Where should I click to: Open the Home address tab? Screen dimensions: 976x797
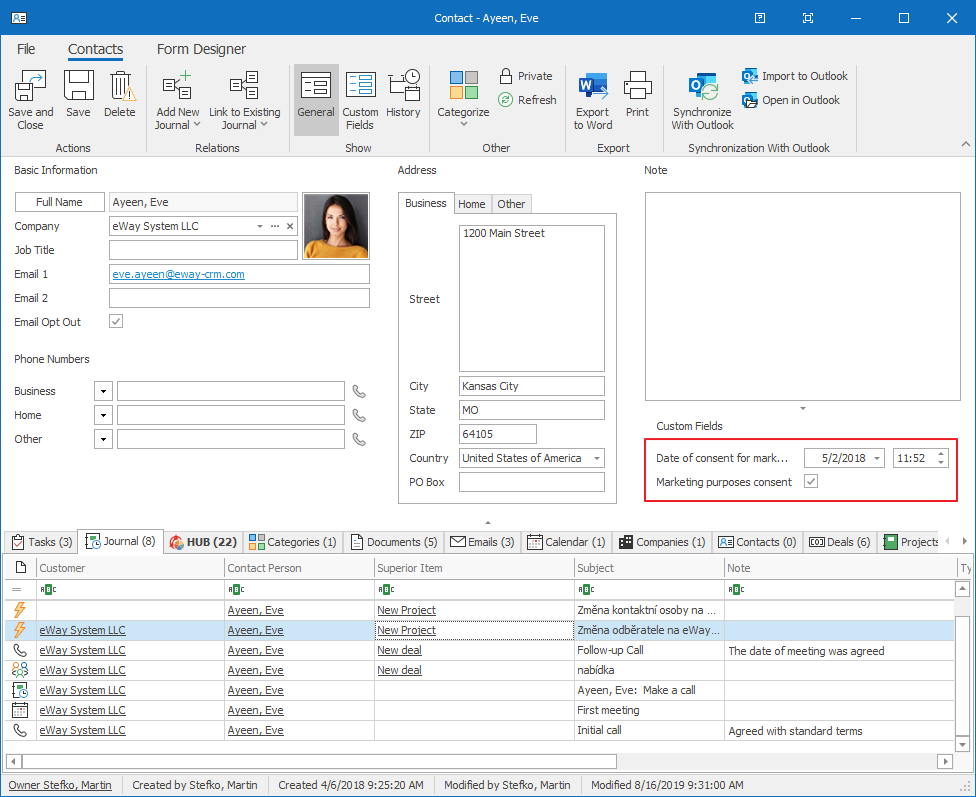472,203
